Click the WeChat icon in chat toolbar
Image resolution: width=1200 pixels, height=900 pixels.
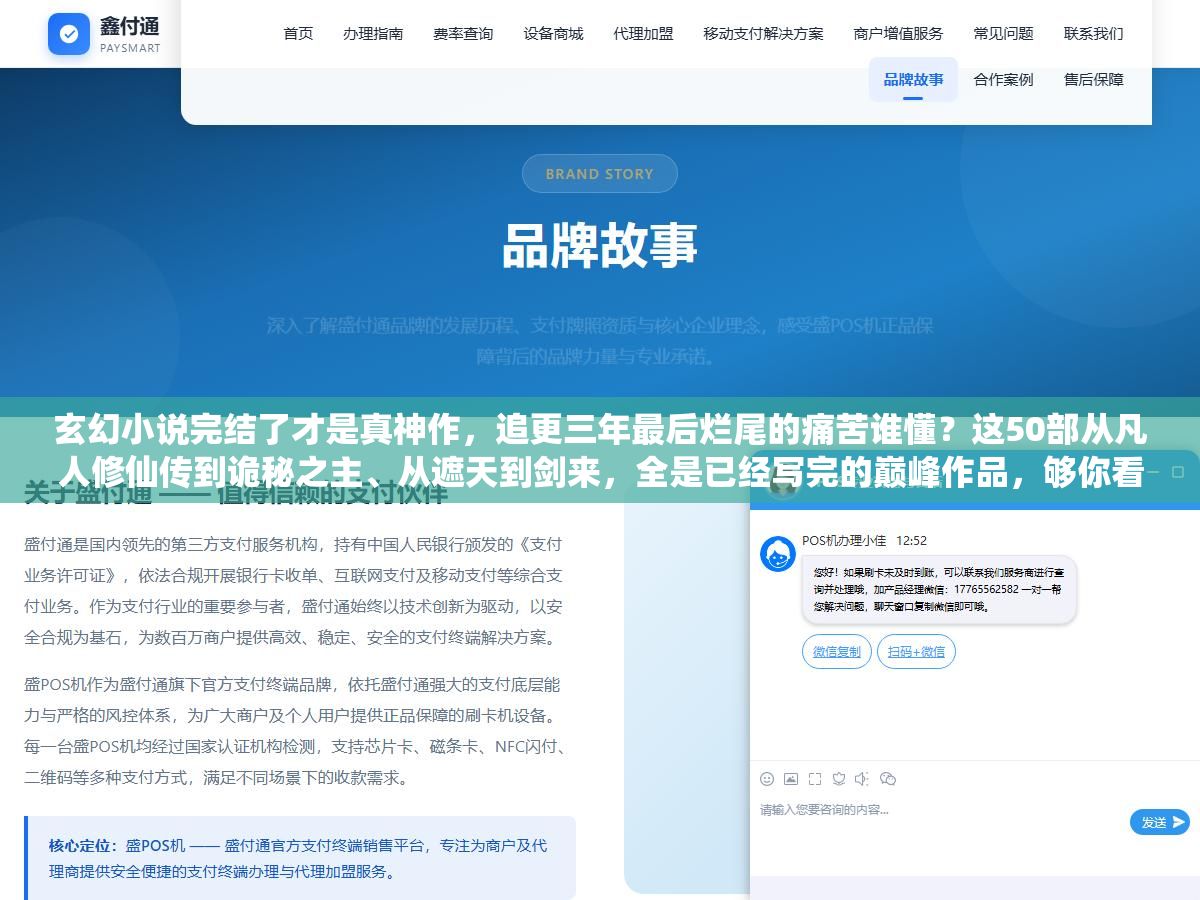point(888,778)
